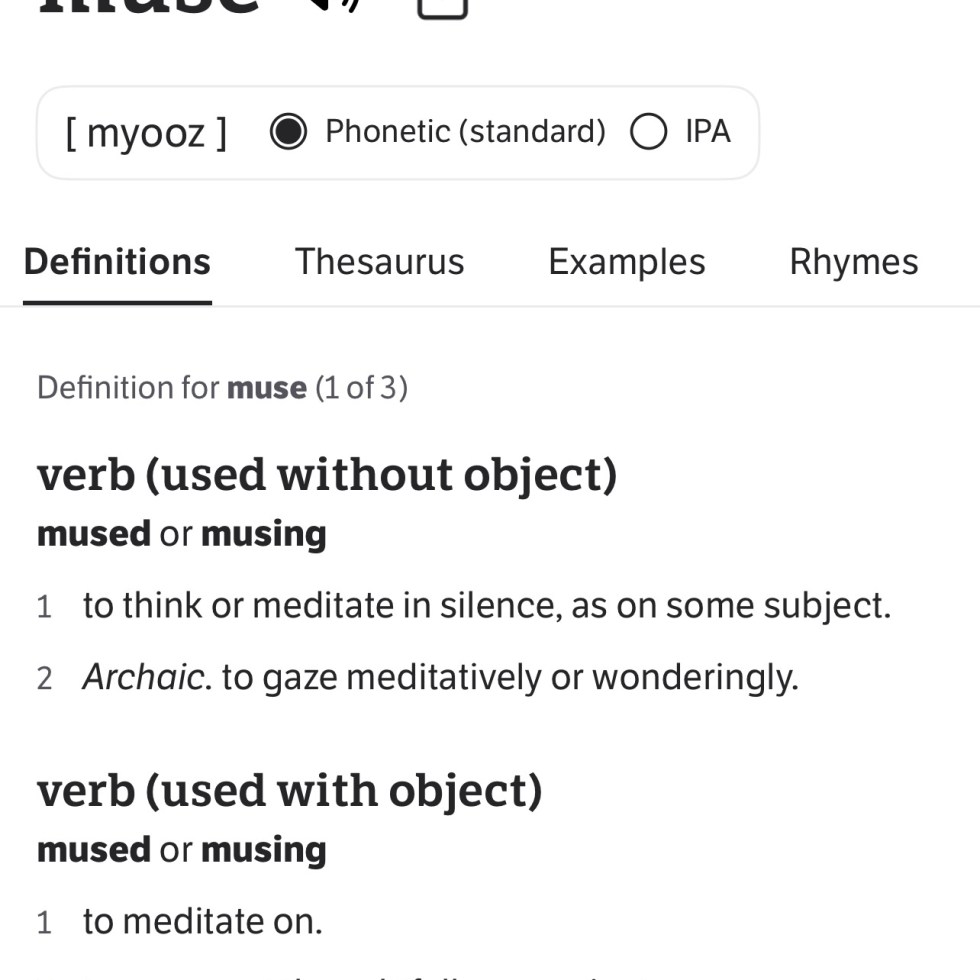Click the save word icon beside speaker
980x980 pixels.
(441, 8)
